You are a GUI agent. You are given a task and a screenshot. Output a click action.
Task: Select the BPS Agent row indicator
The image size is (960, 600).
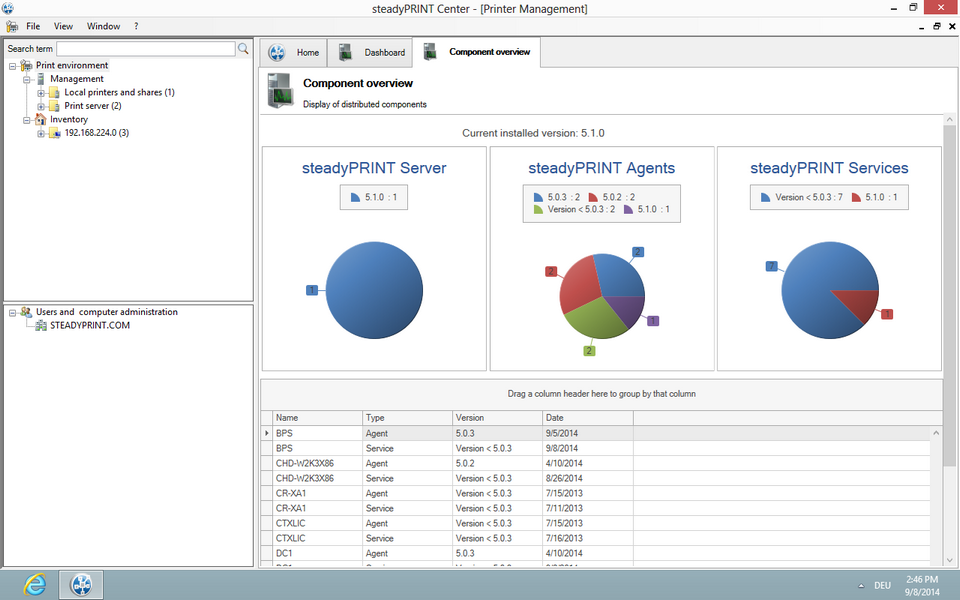pyautogui.click(x=266, y=433)
